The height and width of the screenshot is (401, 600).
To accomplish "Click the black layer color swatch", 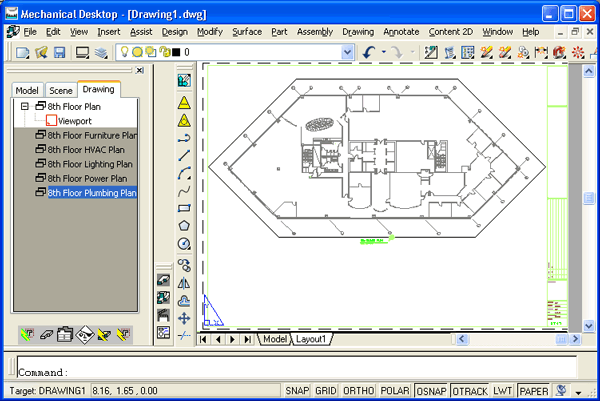I will [x=177, y=52].
